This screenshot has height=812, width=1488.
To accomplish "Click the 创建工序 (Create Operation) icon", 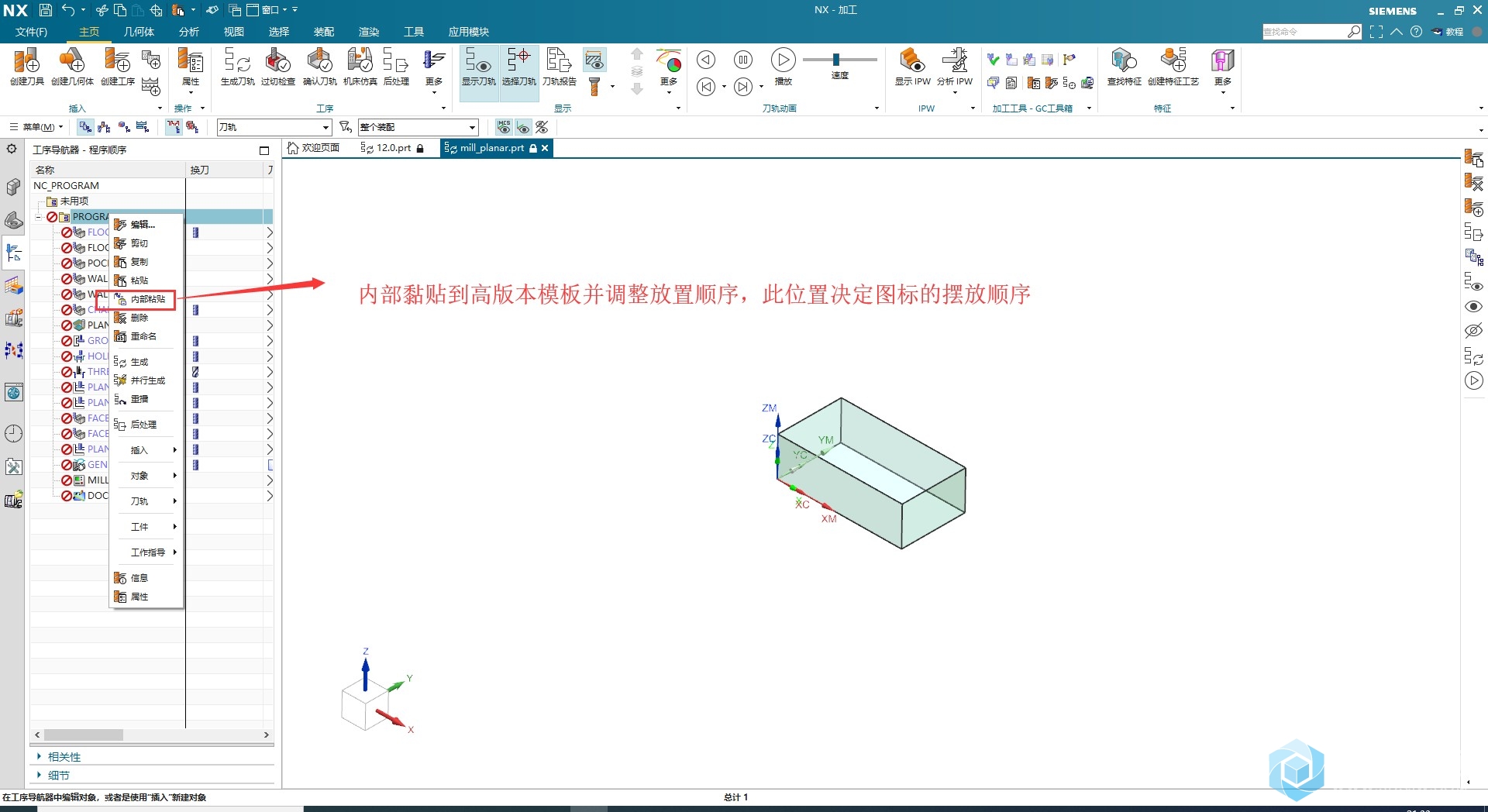I will [x=118, y=67].
